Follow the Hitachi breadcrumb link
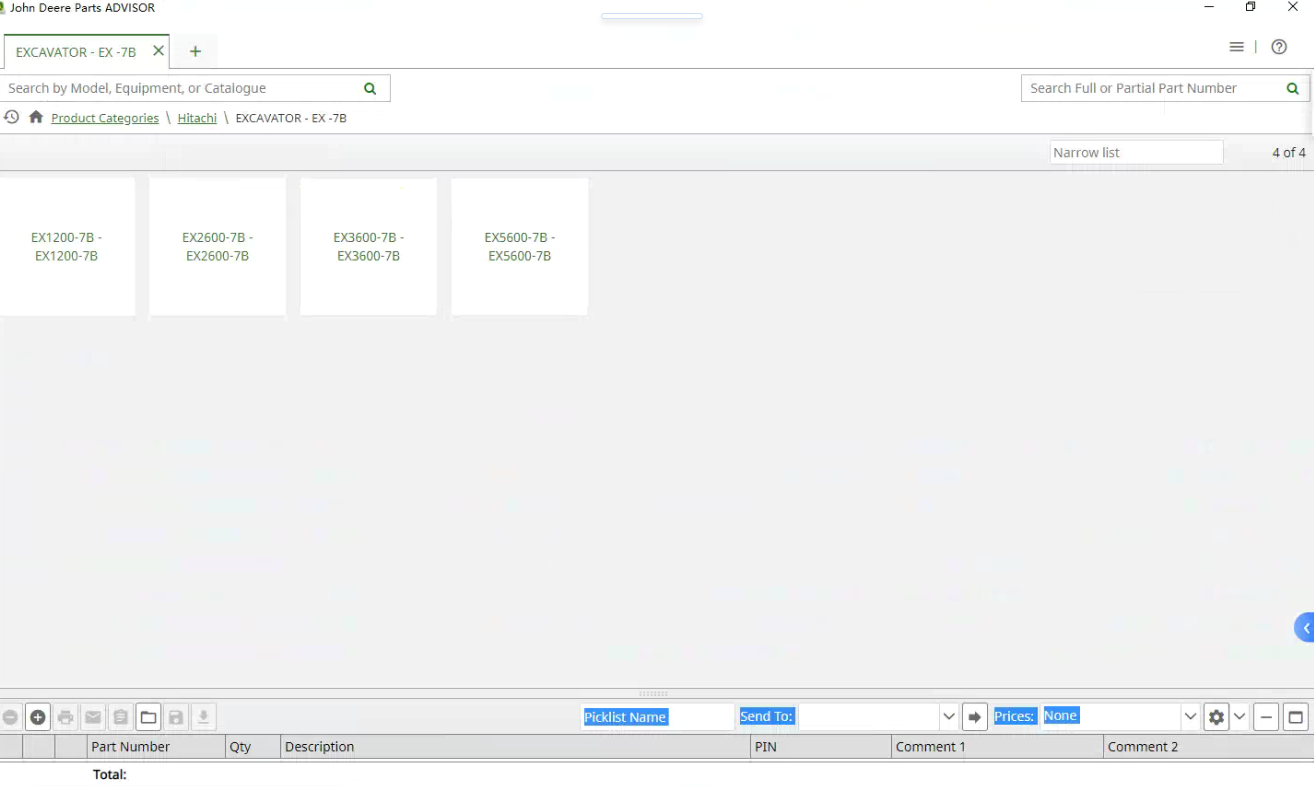 (x=197, y=118)
